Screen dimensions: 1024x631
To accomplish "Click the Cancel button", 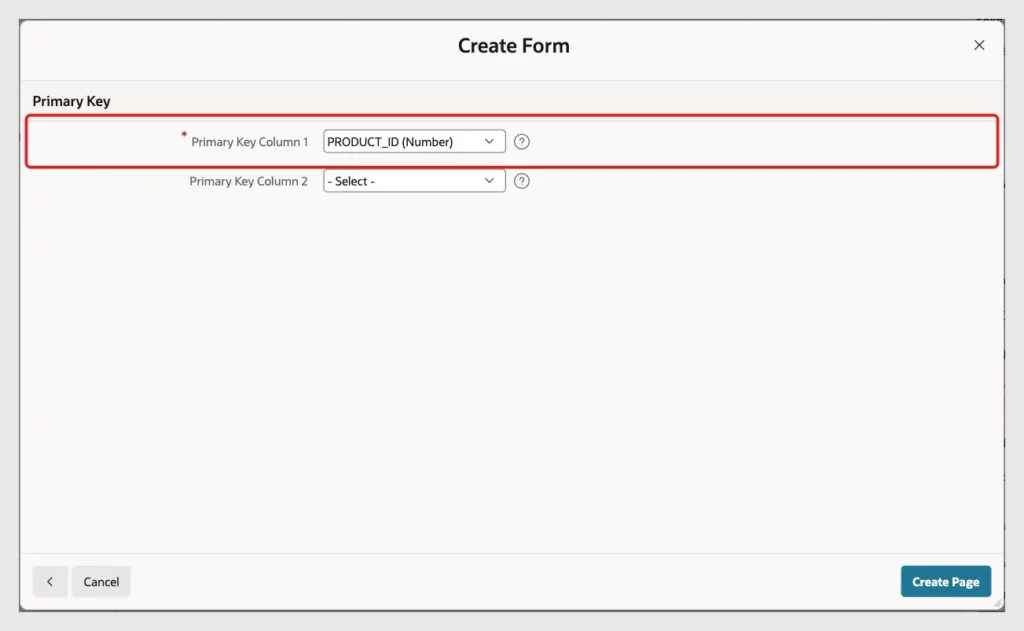I will (101, 581).
